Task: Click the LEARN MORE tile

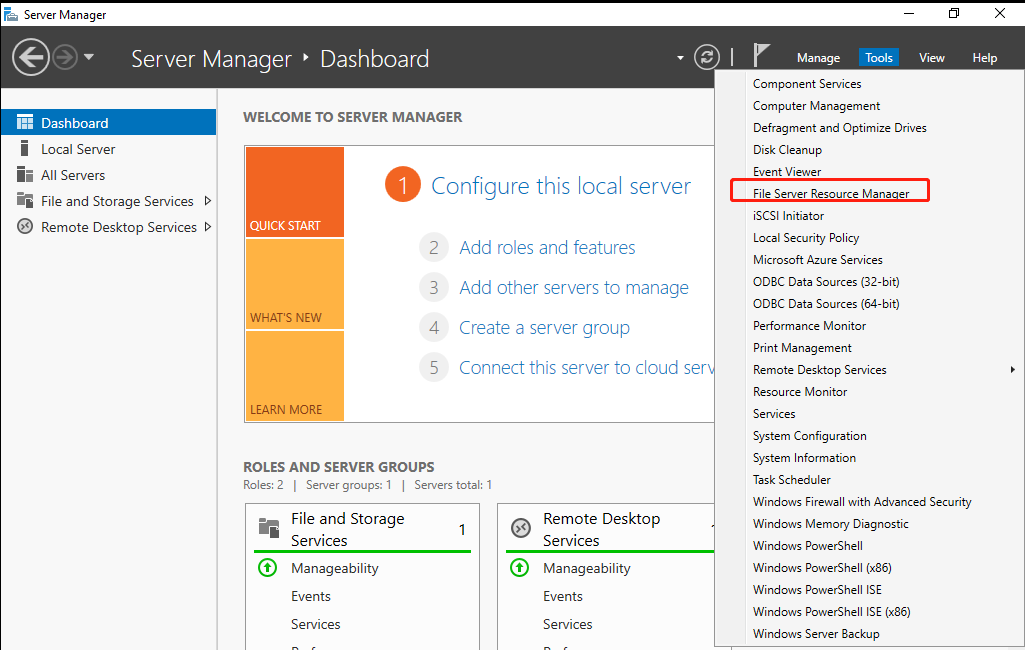Action: click(294, 376)
